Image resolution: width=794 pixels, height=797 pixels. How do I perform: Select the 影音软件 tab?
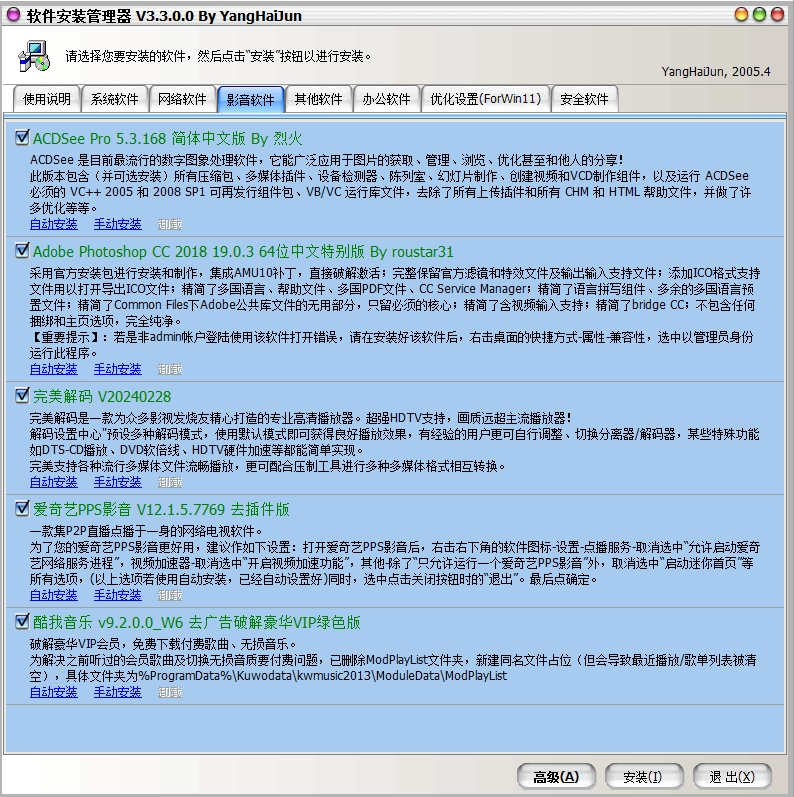250,99
